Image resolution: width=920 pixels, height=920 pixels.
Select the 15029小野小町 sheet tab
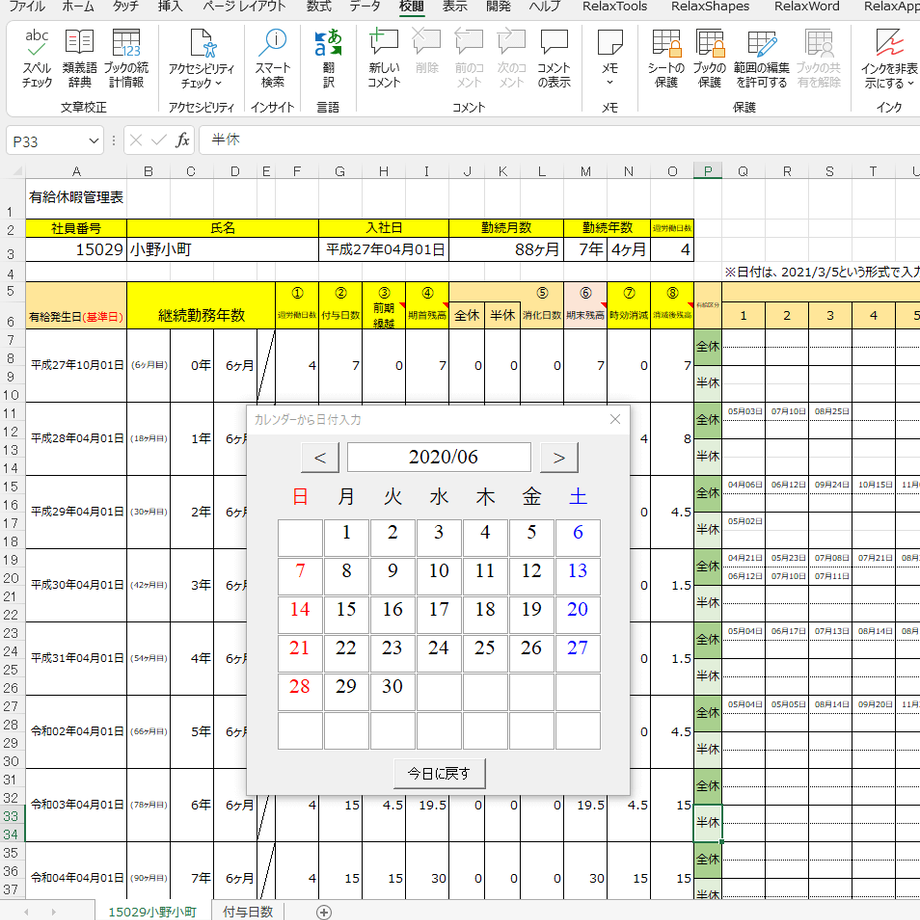(x=153, y=912)
